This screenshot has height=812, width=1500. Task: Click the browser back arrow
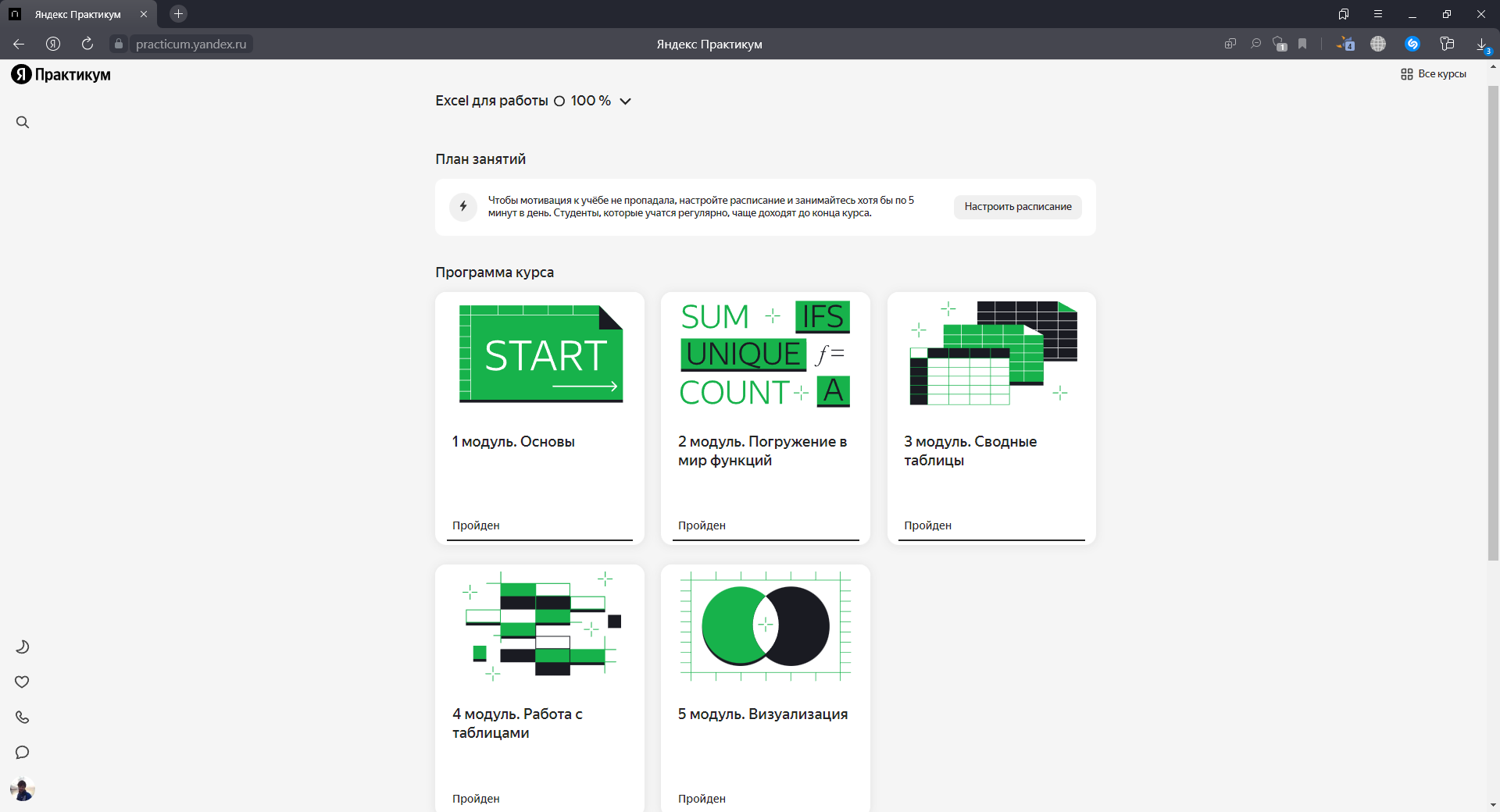pyautogui.click(x=19, y=44)
